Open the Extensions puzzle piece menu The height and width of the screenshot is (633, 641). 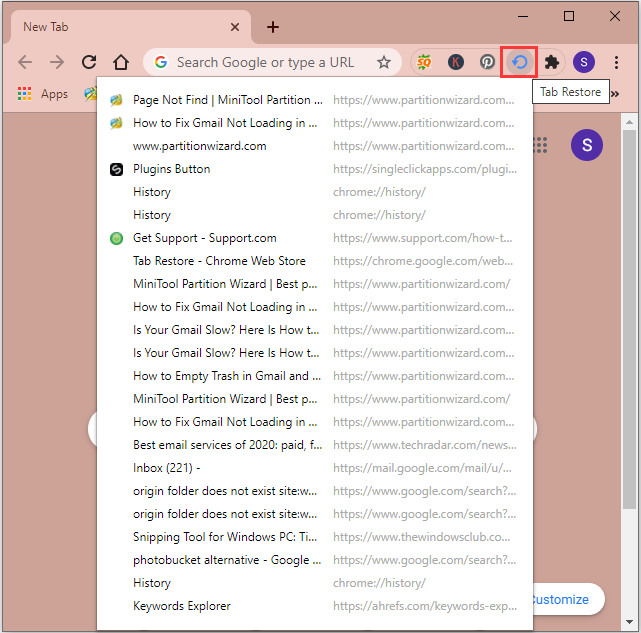coord(551,62)
